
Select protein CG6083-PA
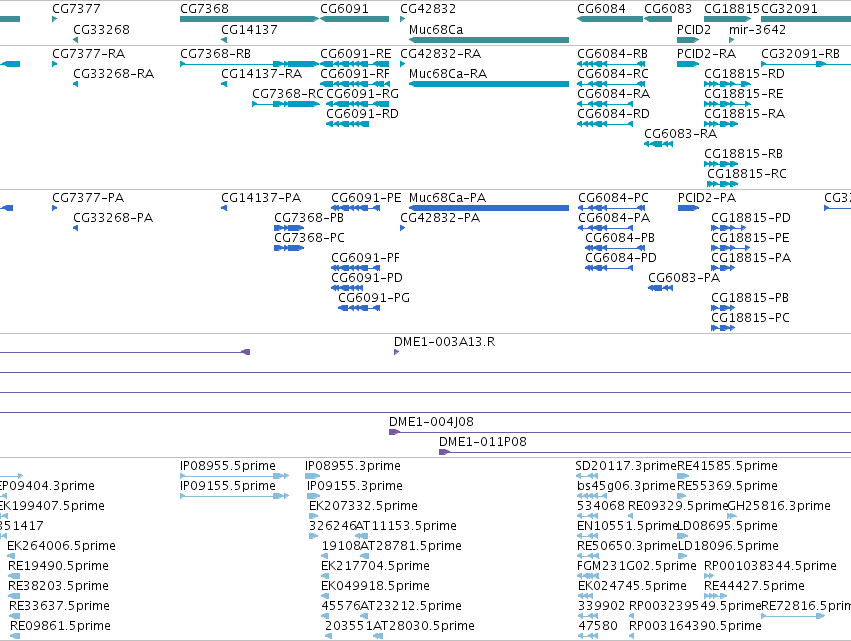coord(661,288)
